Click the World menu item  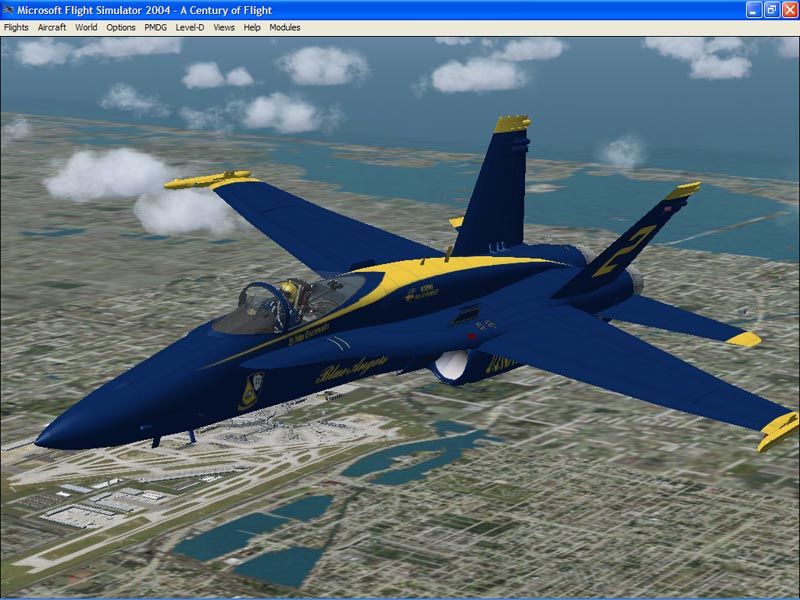tap(86, 27)
